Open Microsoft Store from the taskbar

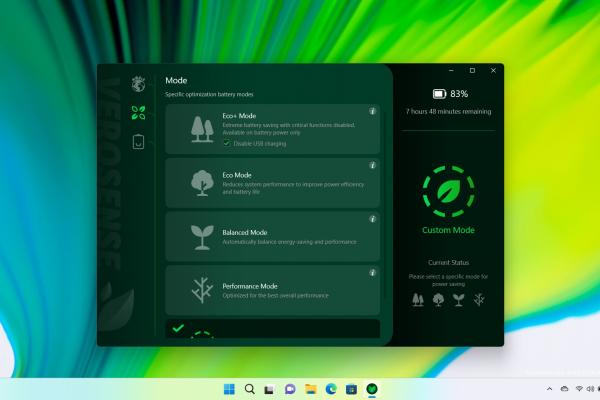click(x=351, y=389)
